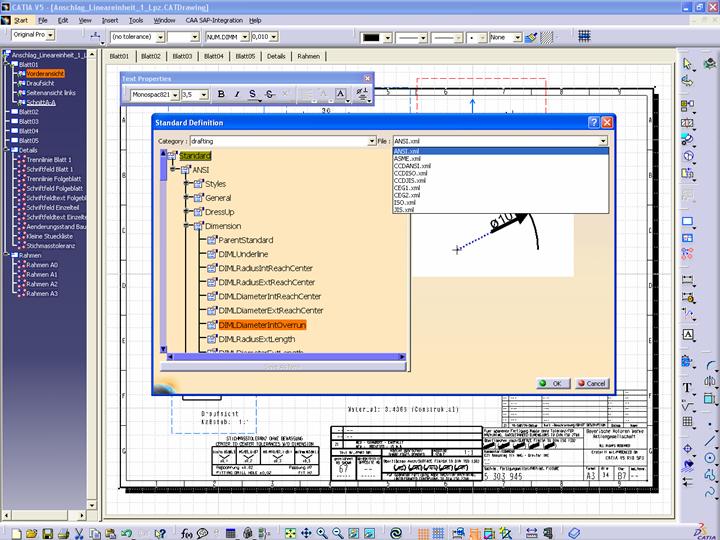Image resolution: width=720 pixels, height=540 pixels.
Task: Select the Line drawing tool
Action: pyautogui.click(x=710, y=440)
